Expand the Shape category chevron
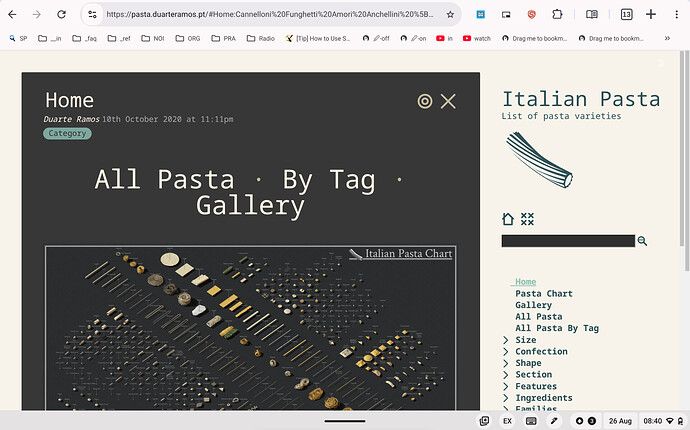Viewport: 690px width, 430px height. coord(506,363)
